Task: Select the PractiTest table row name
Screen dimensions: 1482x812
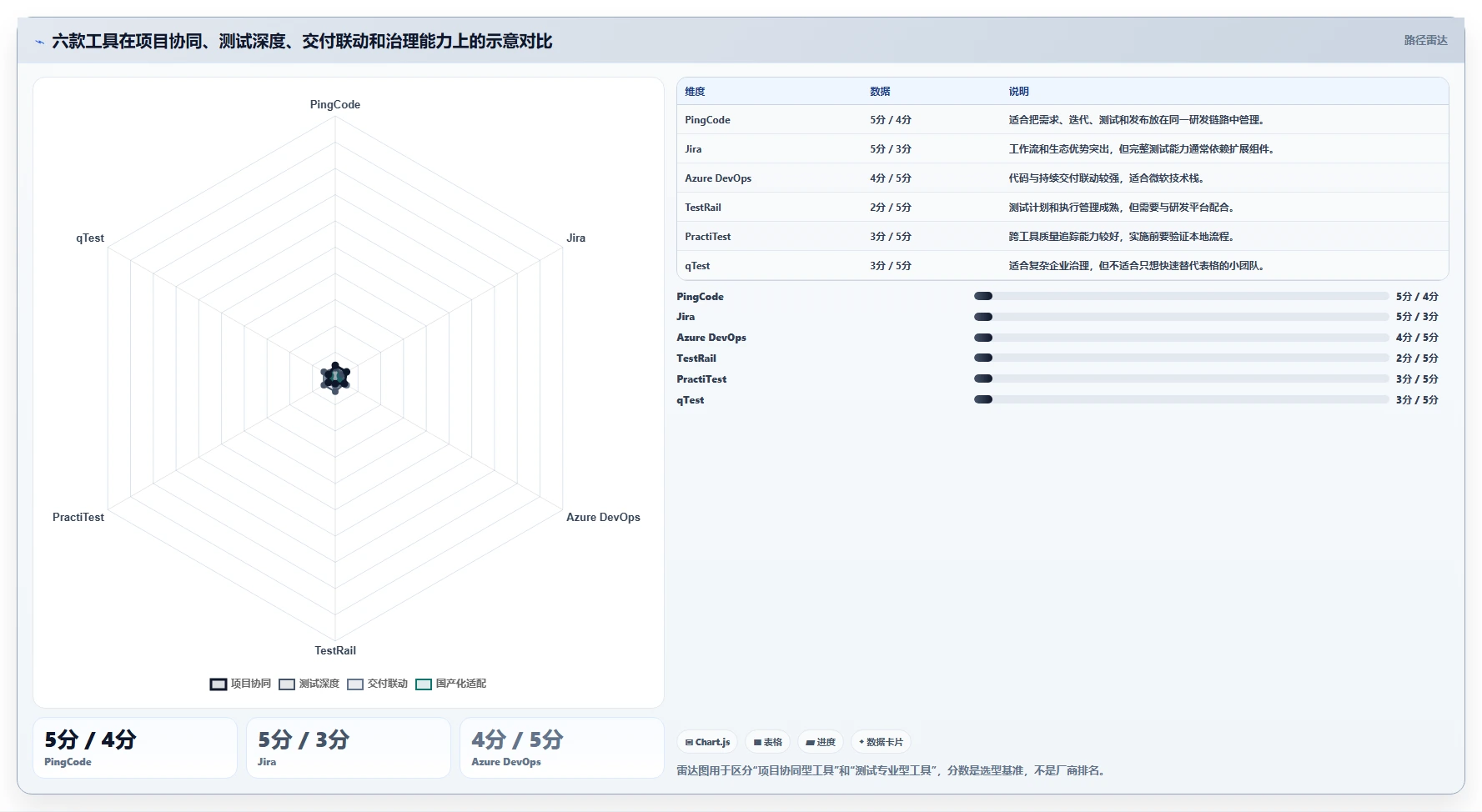Action: [707, 237]
